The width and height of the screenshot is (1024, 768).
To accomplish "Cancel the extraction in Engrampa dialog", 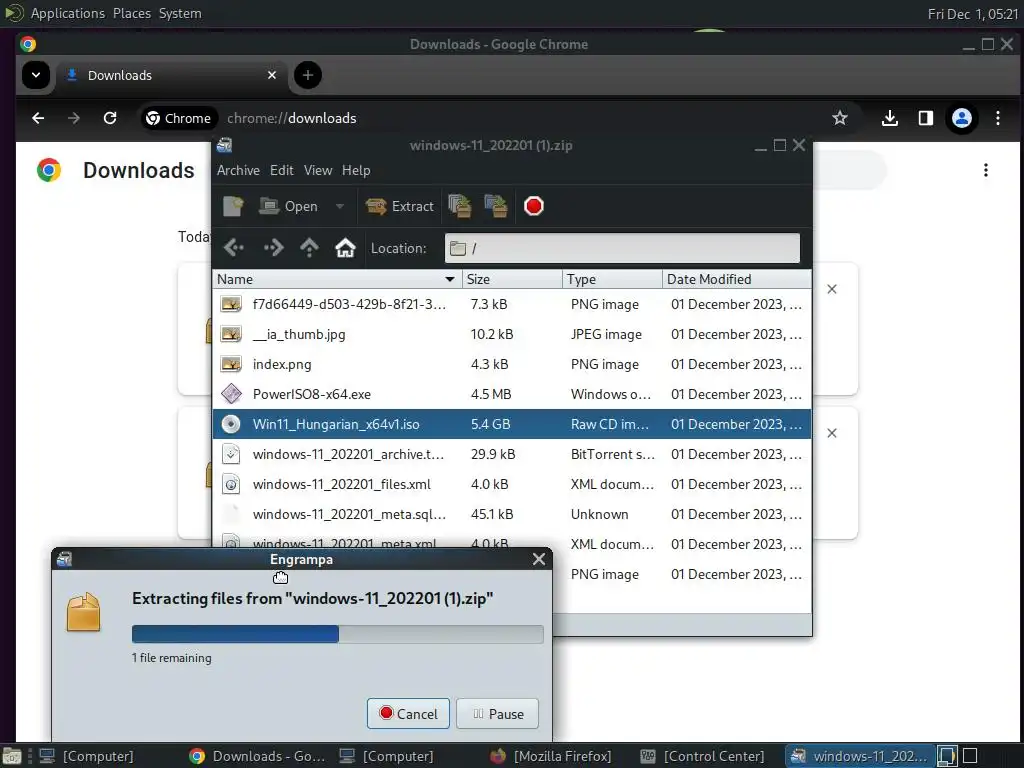I will [x=408, y=714].
